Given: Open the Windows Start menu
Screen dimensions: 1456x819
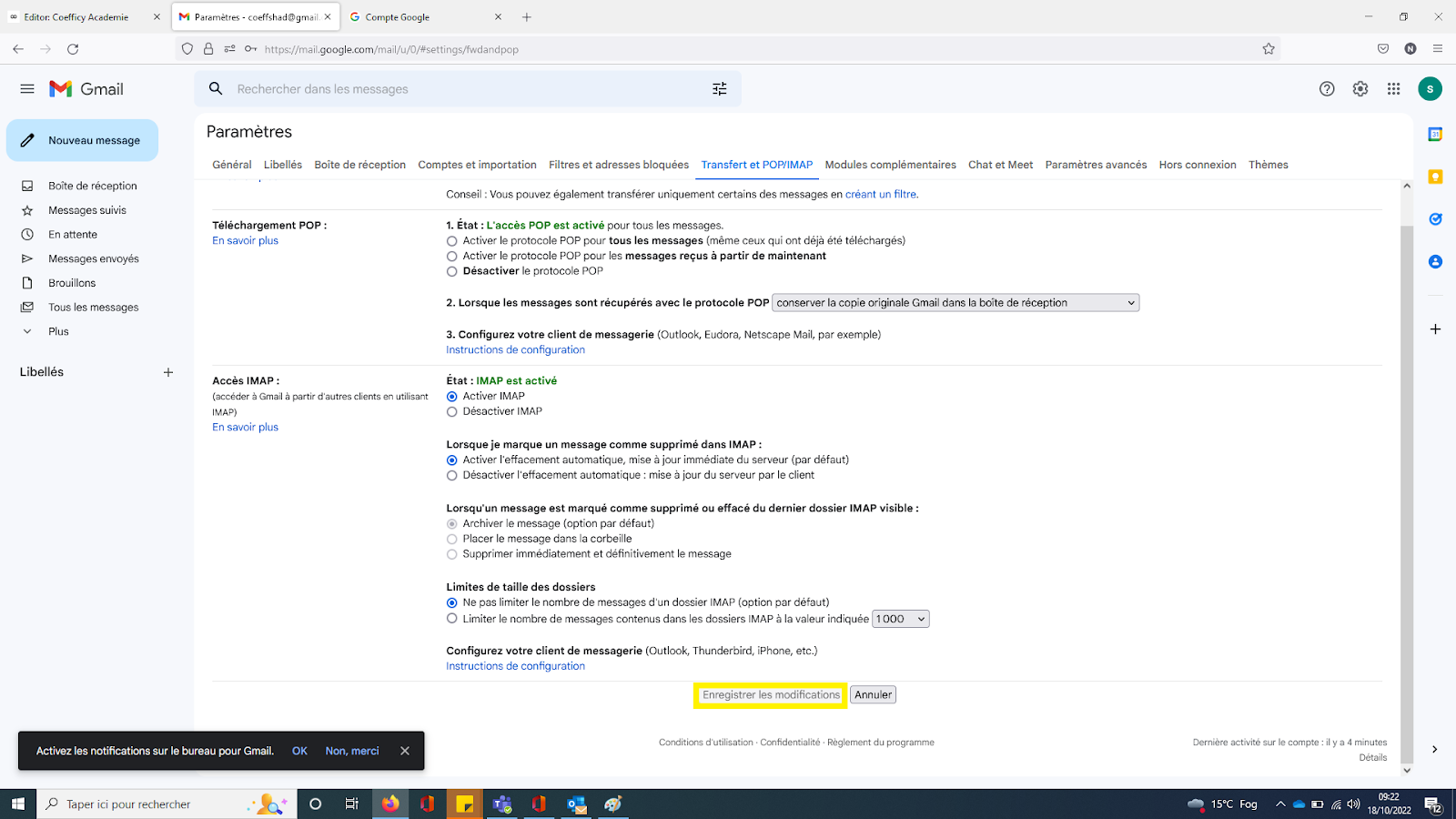Looking at the screenshot, I should coord(18,804).
